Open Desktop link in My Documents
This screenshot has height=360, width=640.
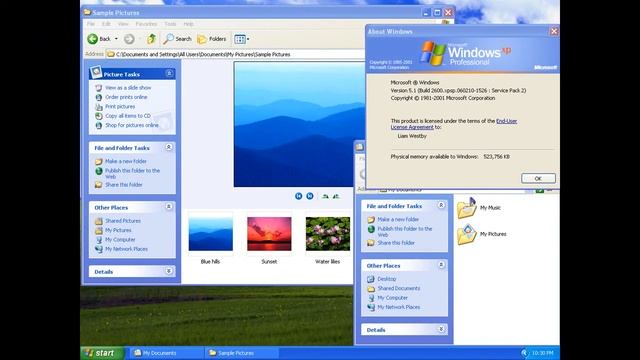pyautogui.click(x=387, y=279)
